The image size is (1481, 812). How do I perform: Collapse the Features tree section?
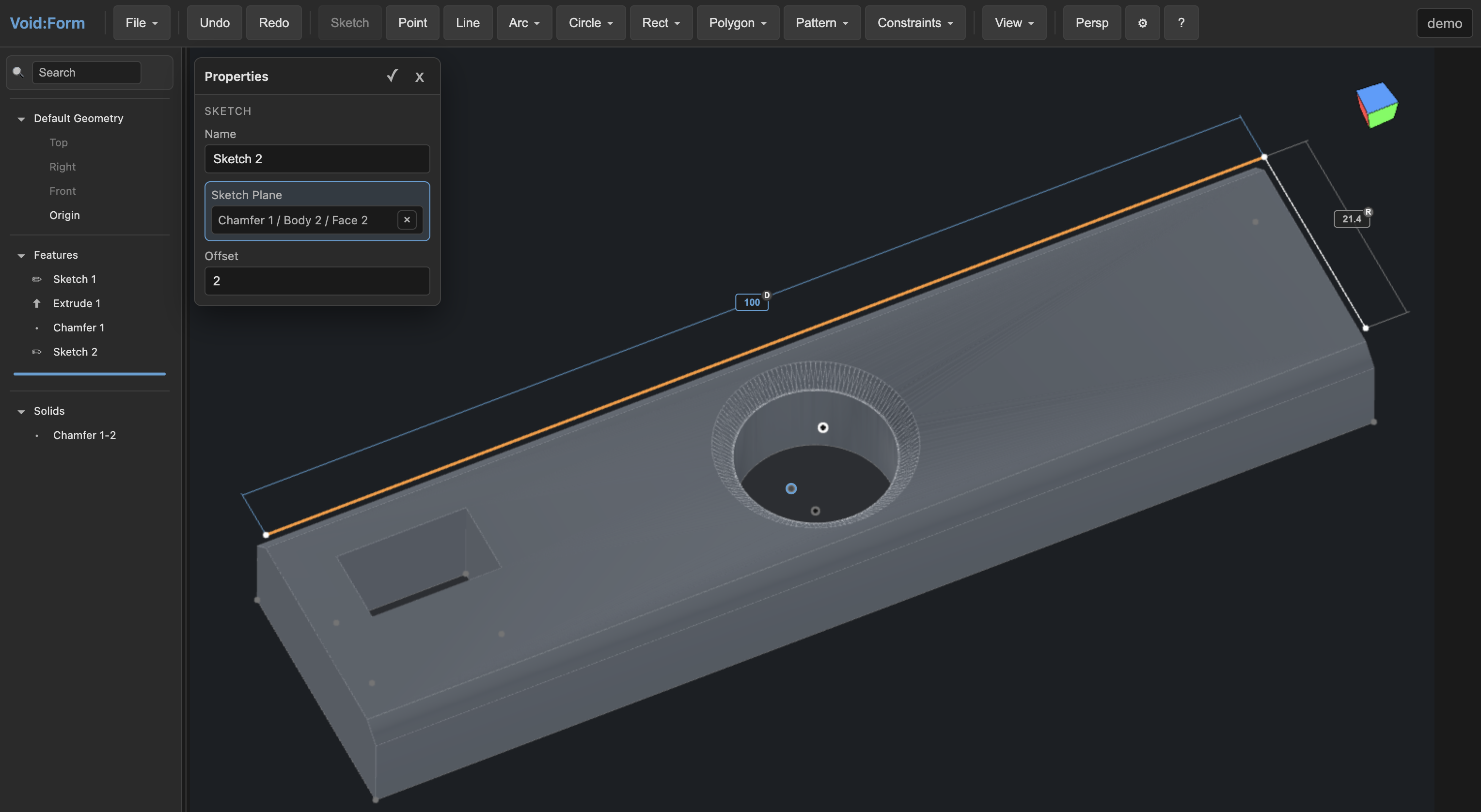coord(21,256)
